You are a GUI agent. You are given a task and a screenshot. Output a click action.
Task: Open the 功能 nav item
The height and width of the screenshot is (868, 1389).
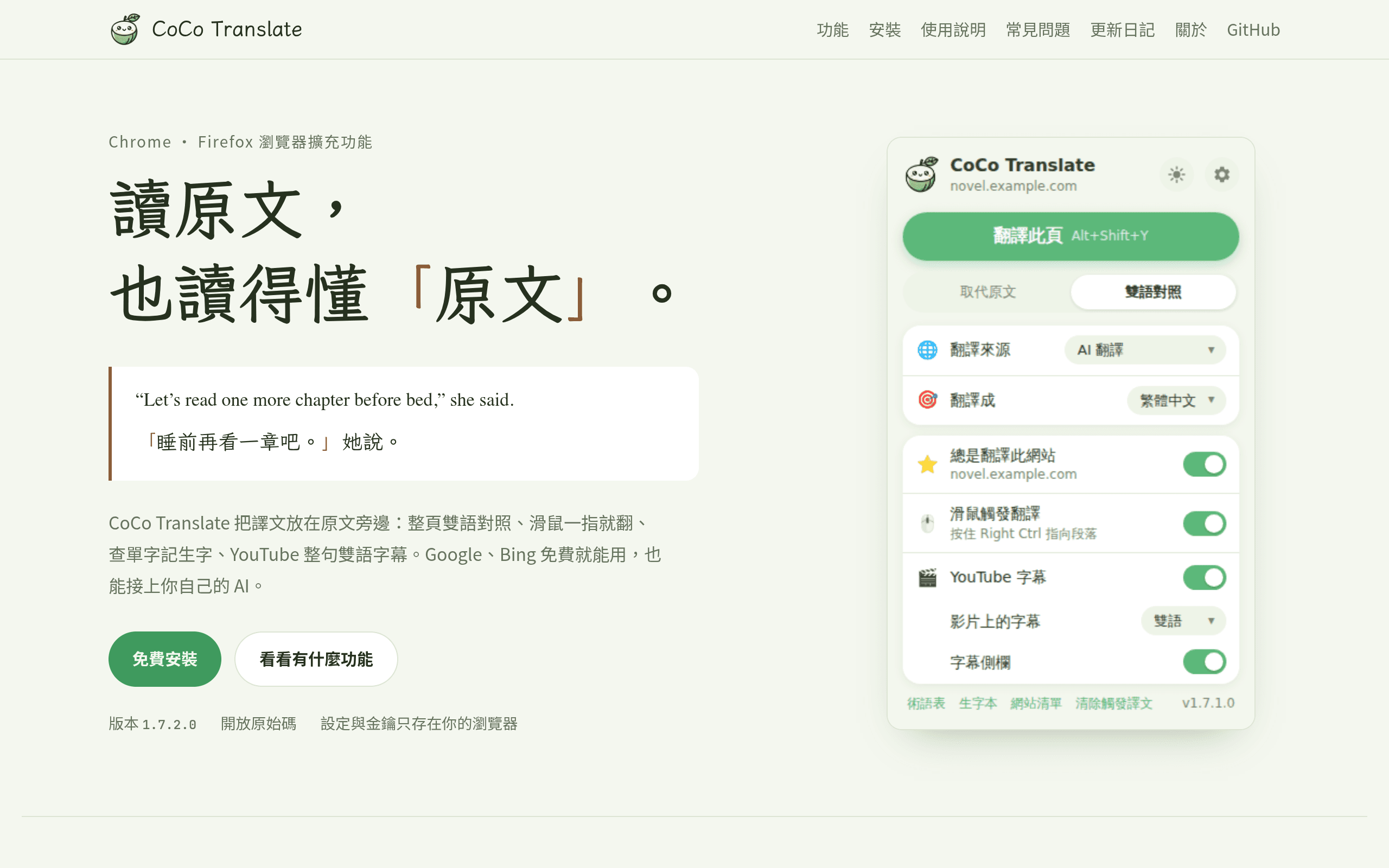(x=832, y=30)
